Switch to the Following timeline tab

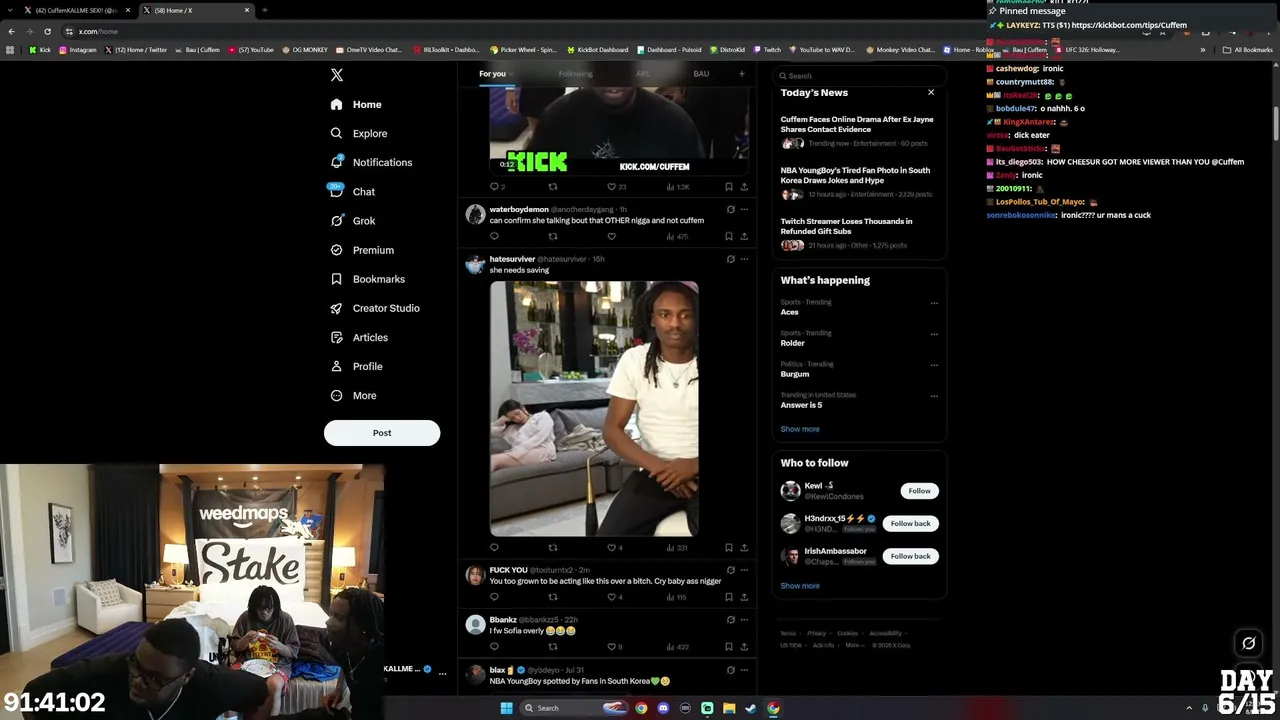point(576,73)
